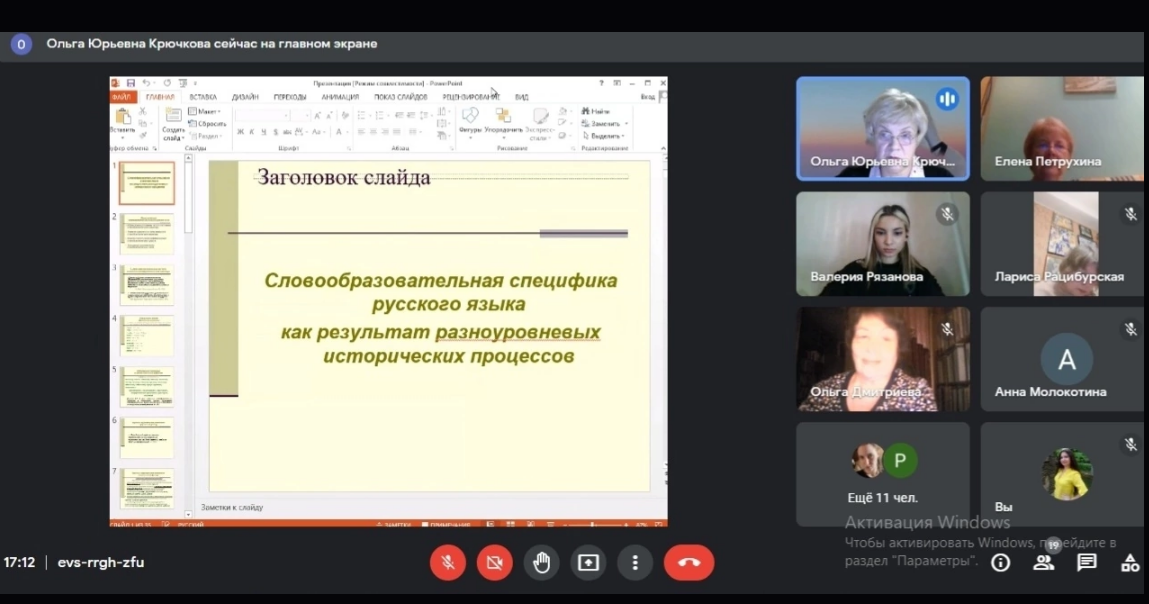The image size is (1149, 604).
Task: Open Meet more options three-dot icon
Action: [635, 562]
